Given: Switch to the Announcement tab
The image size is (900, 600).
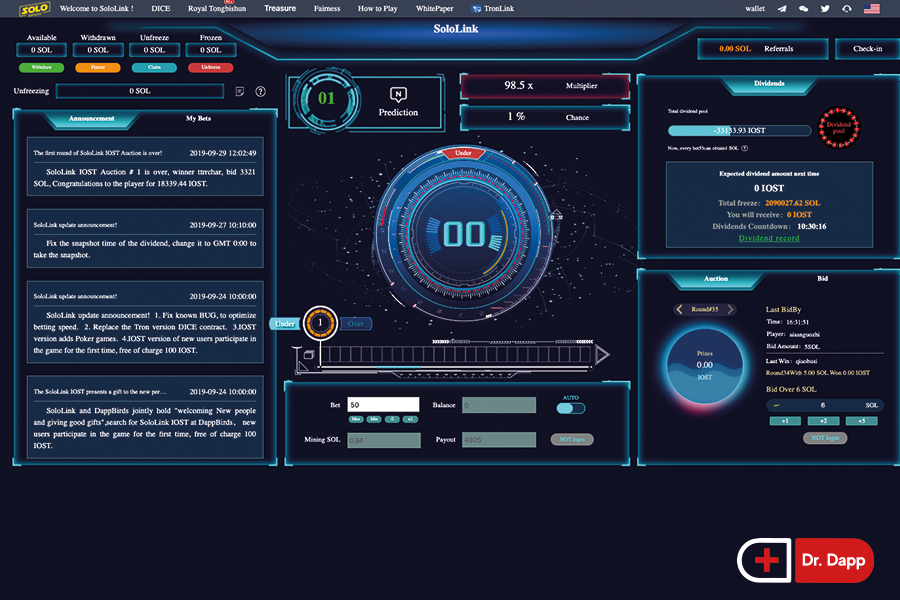Looking at the screenshot, I should tap(92, 118).
